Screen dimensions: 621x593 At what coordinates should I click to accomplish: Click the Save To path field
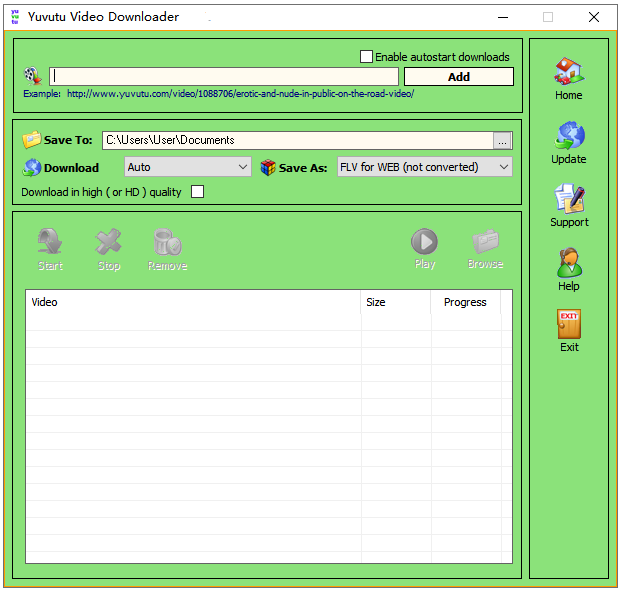click(x=298, y=141)
